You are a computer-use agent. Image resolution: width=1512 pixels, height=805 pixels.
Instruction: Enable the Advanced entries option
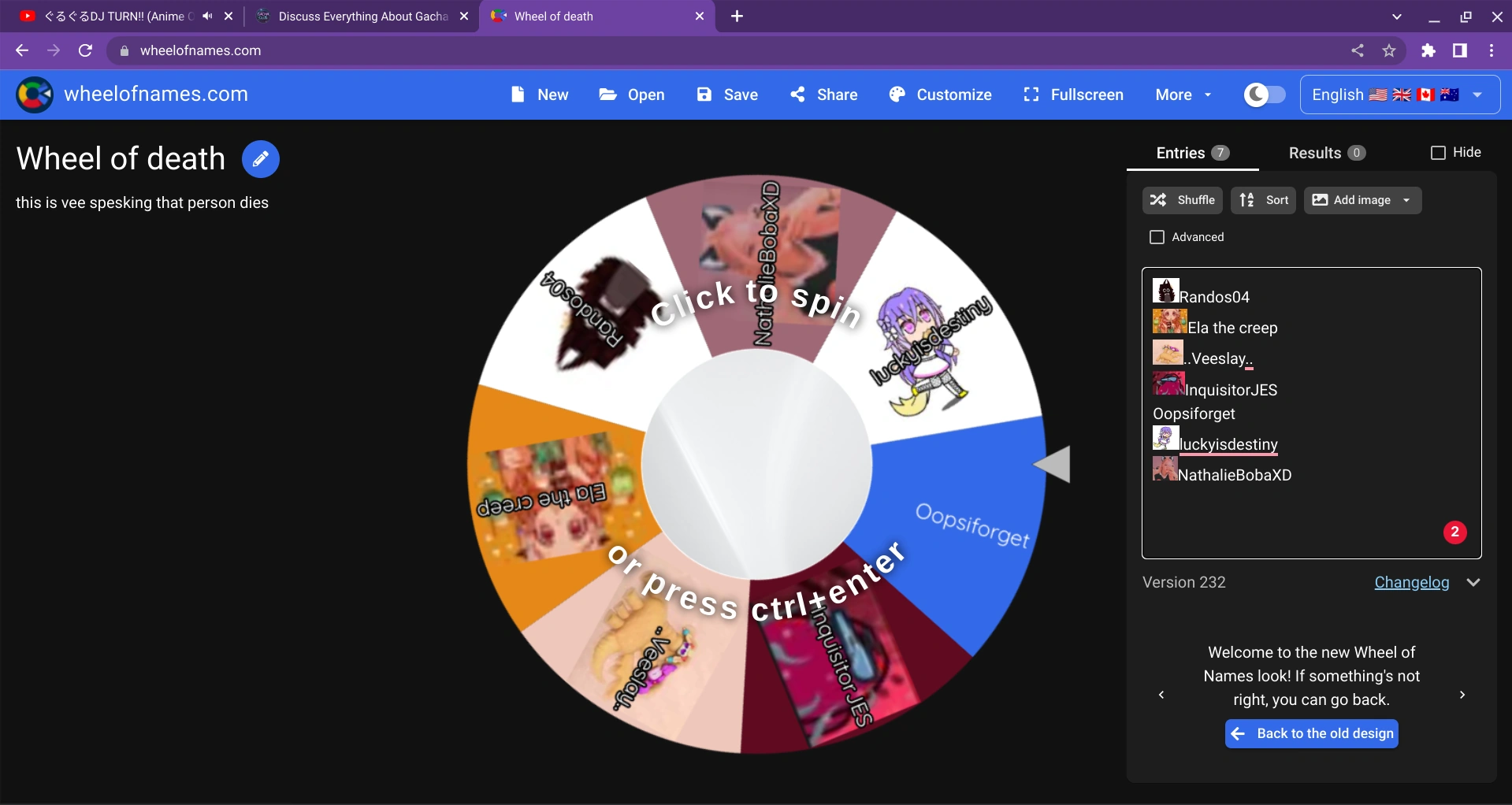click(x=1157, y=236)
